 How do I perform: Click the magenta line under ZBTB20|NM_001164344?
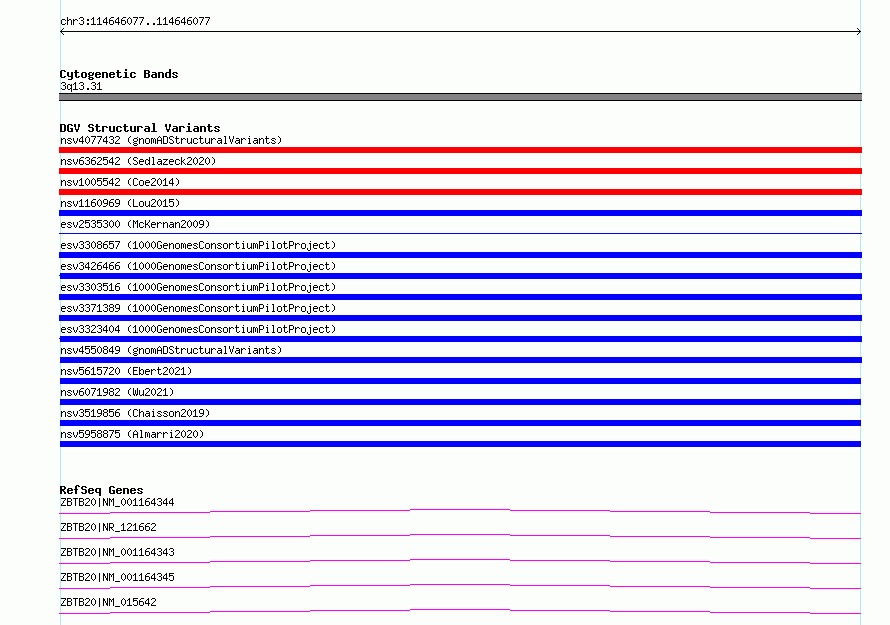point(460,511)
